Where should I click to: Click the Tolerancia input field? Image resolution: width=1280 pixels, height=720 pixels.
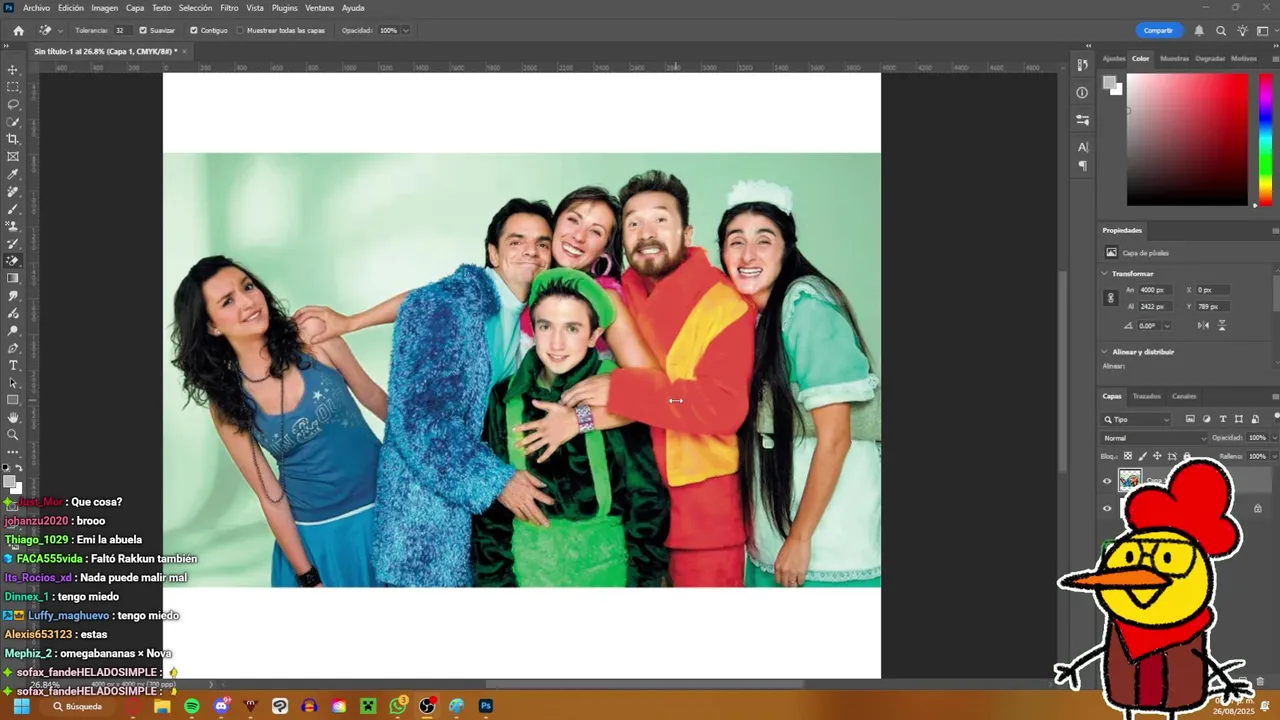pos(122,30)
